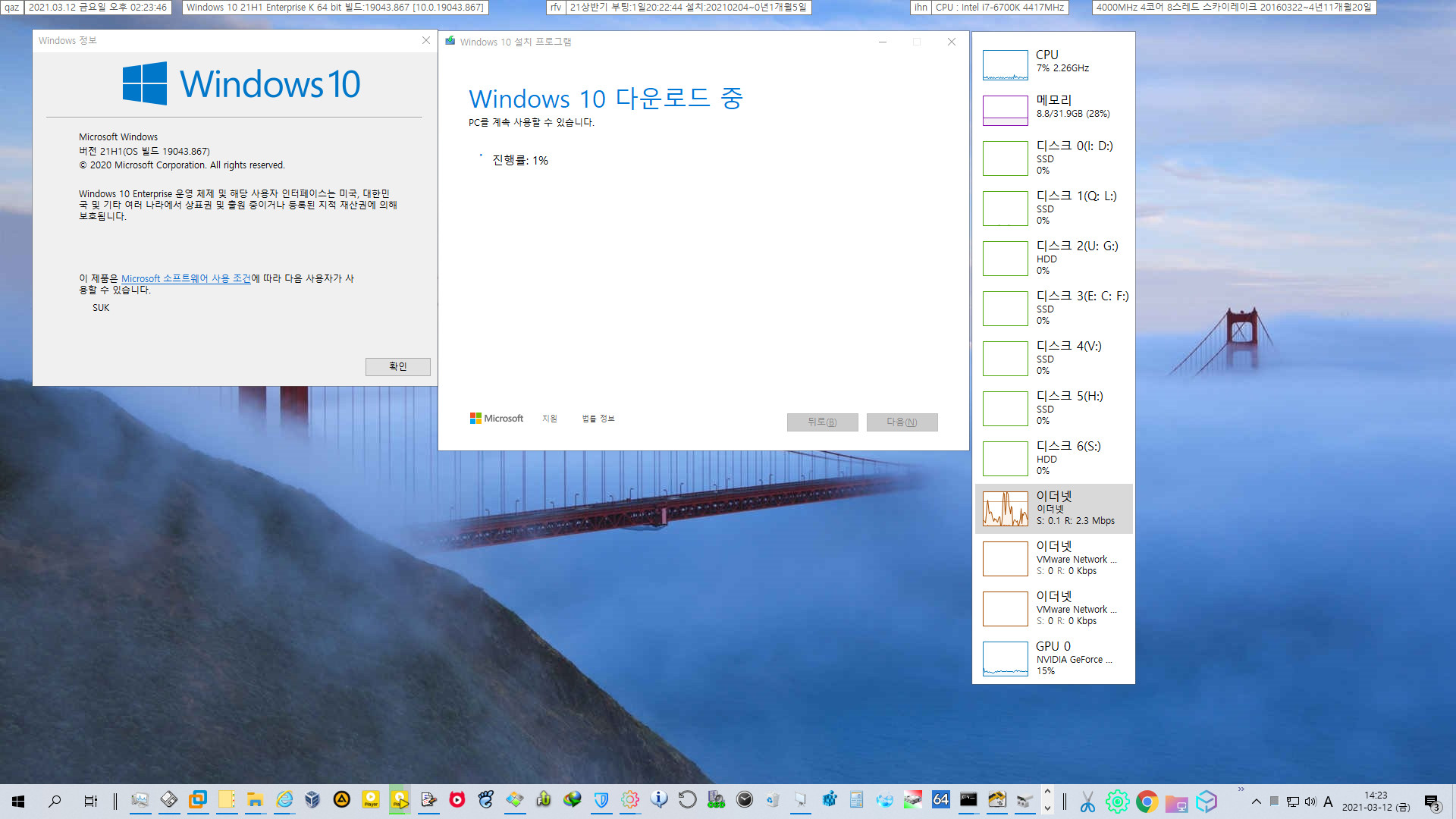Screen dimensions: 1456x819
Task: Launch red devil player taskbar icon
Action: pyautogui.click(x=457, y=800)
